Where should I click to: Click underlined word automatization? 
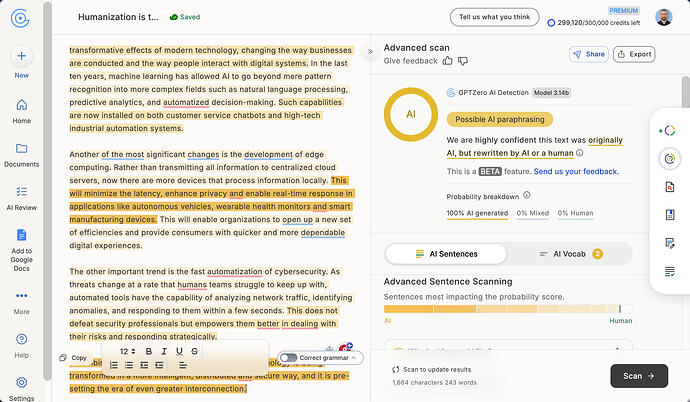[x=235, y=271]
